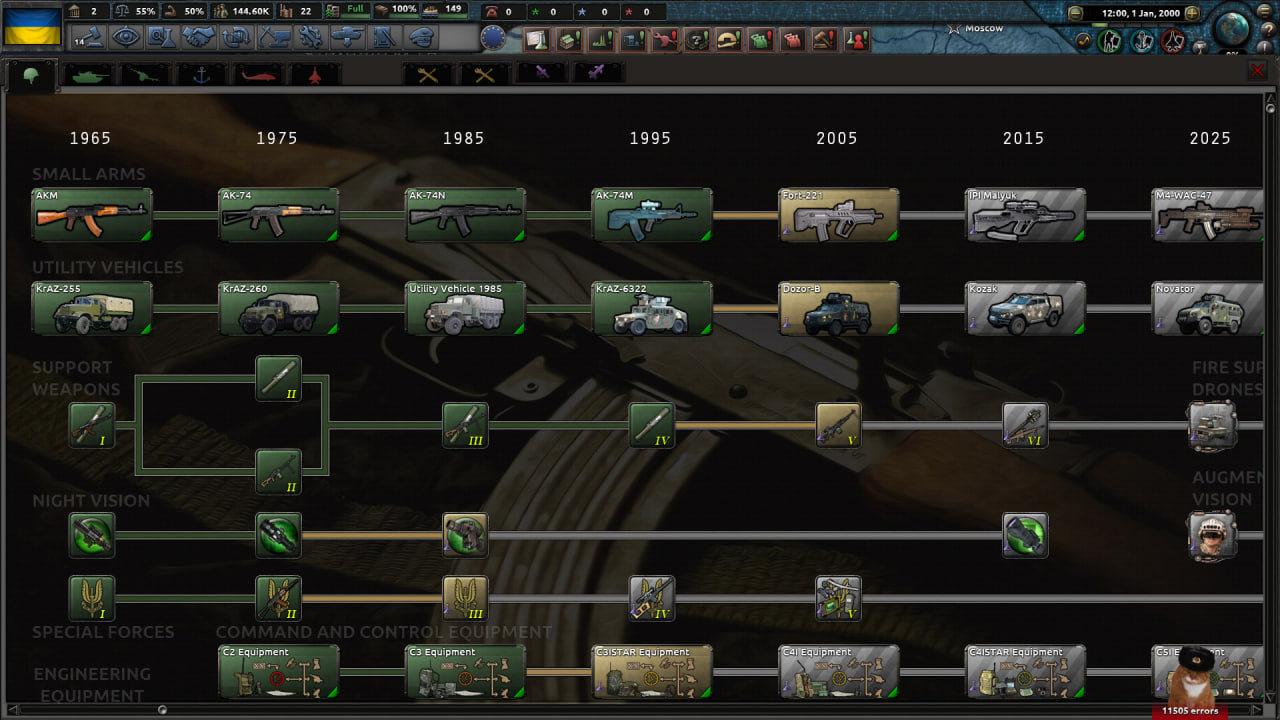Select the C3 Equipment technology
The width and height of the screenshot is (1280, 720).
pos(465,672)
